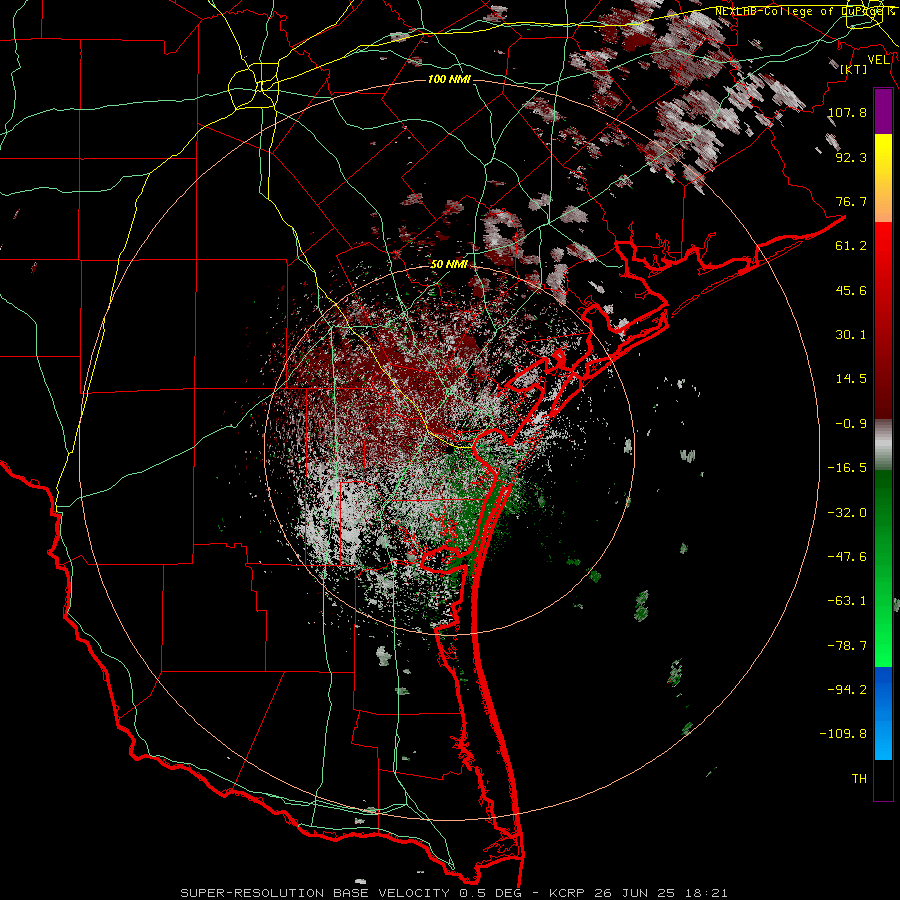Image resolution: width=900 pixels, height=900 pixels.
Task: Click the blue segment of color bar
Action: (x=883, y=713)
